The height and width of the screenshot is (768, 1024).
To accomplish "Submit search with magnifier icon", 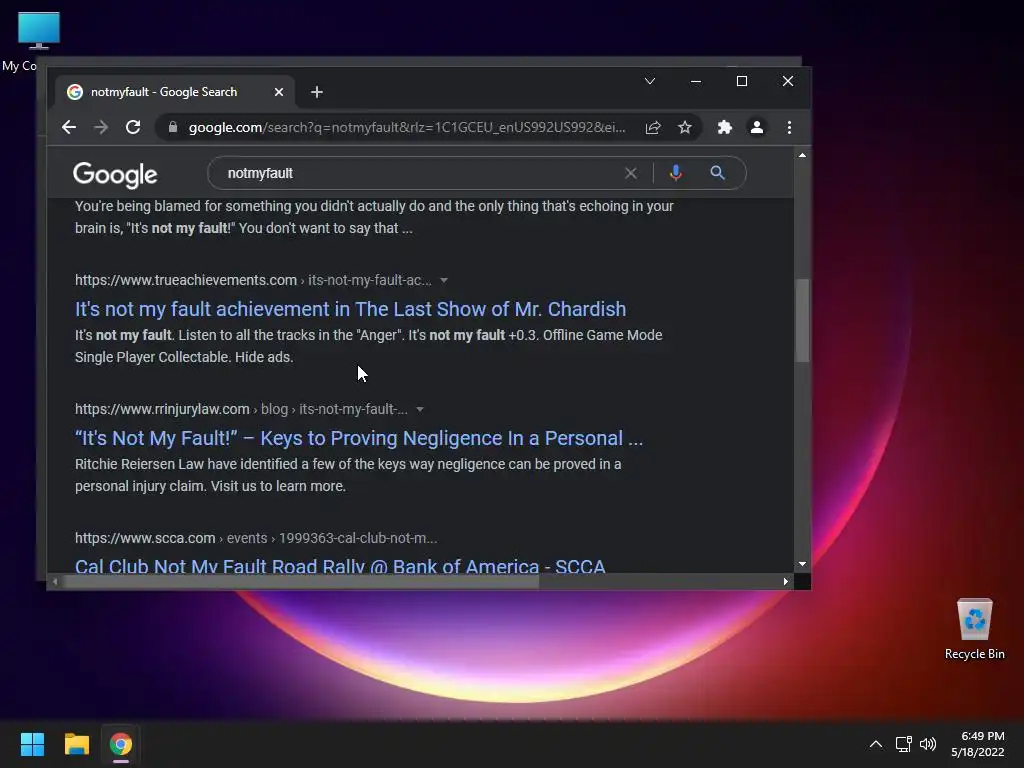I will click(718, 173).
